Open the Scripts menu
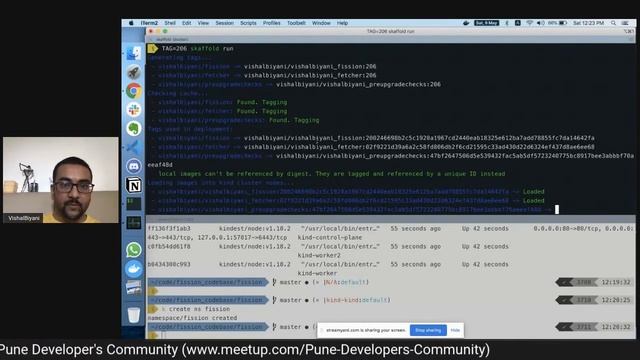The height and width of the screenshot is (360, 640). click(248, 23)
